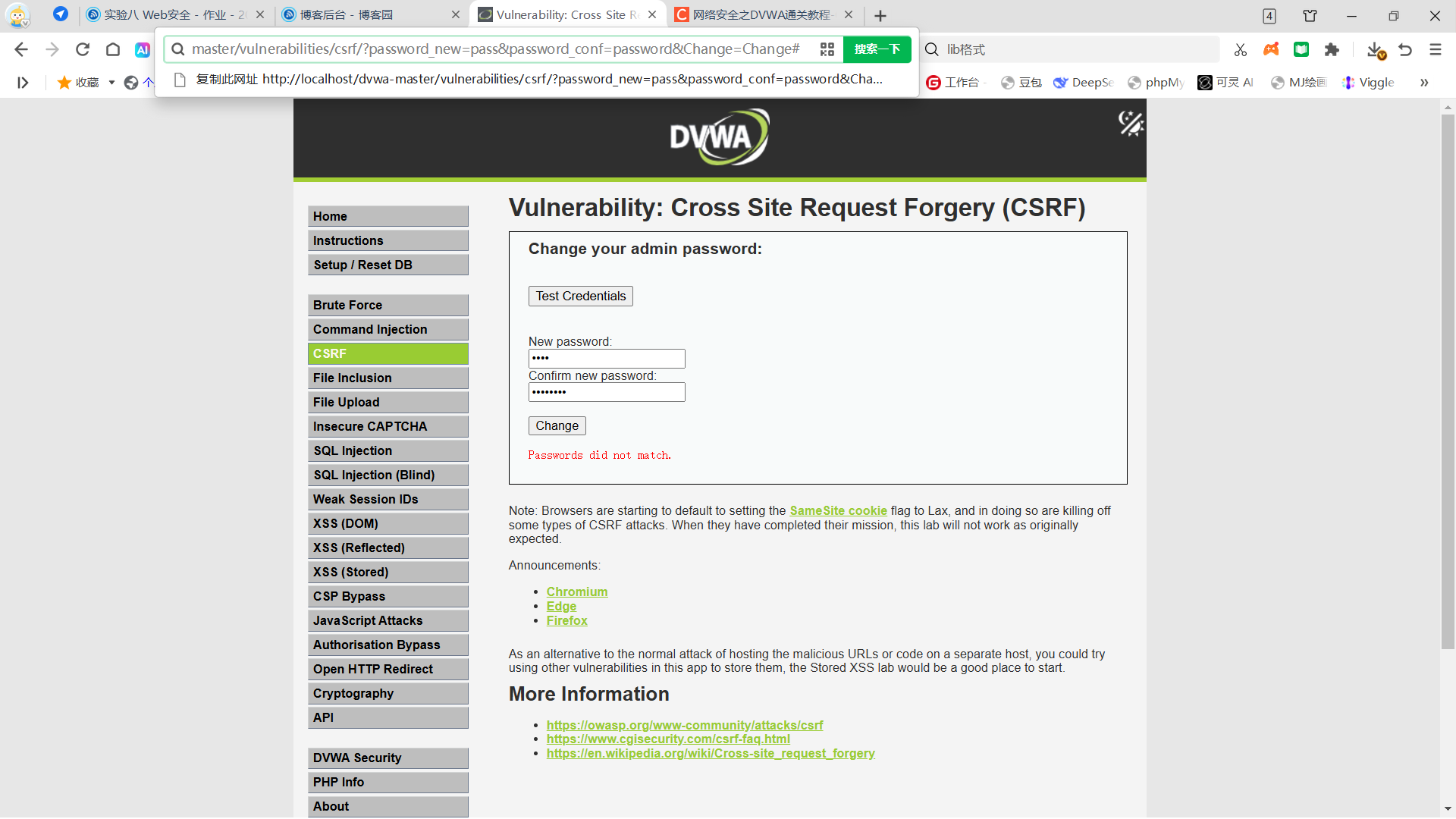Open the browser hamburger menu

tap(1435, 49)
